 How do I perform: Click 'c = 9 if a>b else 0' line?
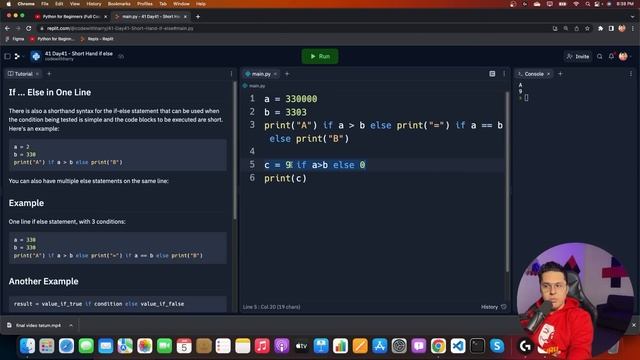(x=315, y=165)
